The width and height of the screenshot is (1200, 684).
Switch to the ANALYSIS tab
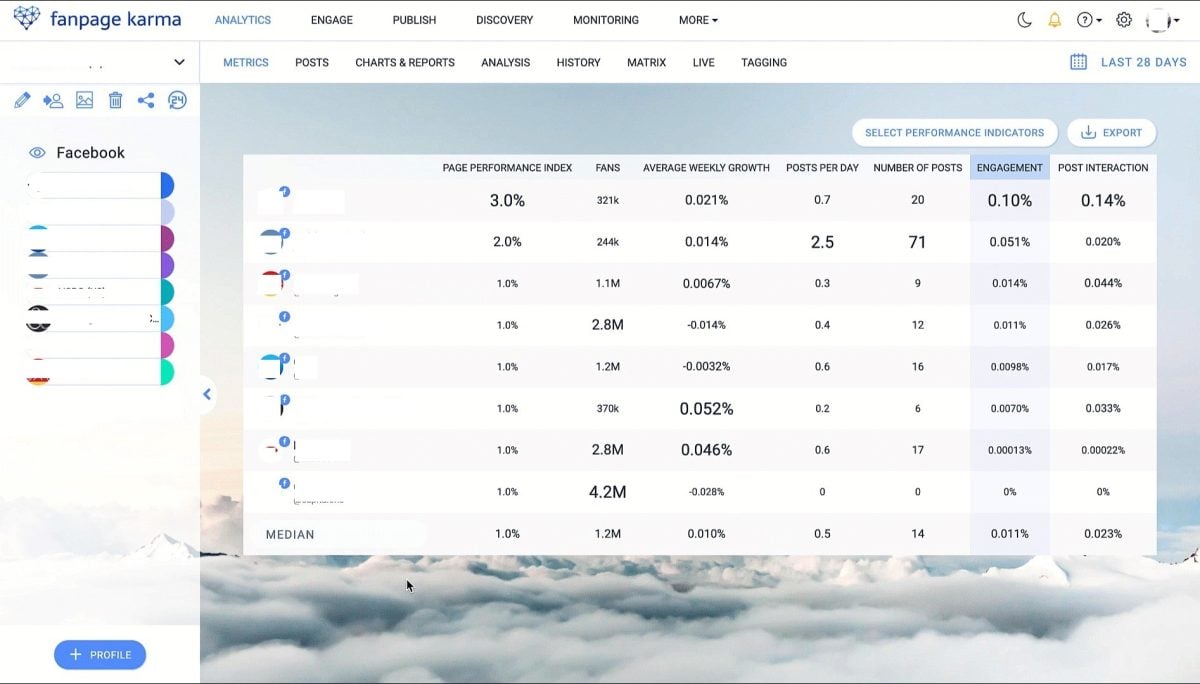505,62
